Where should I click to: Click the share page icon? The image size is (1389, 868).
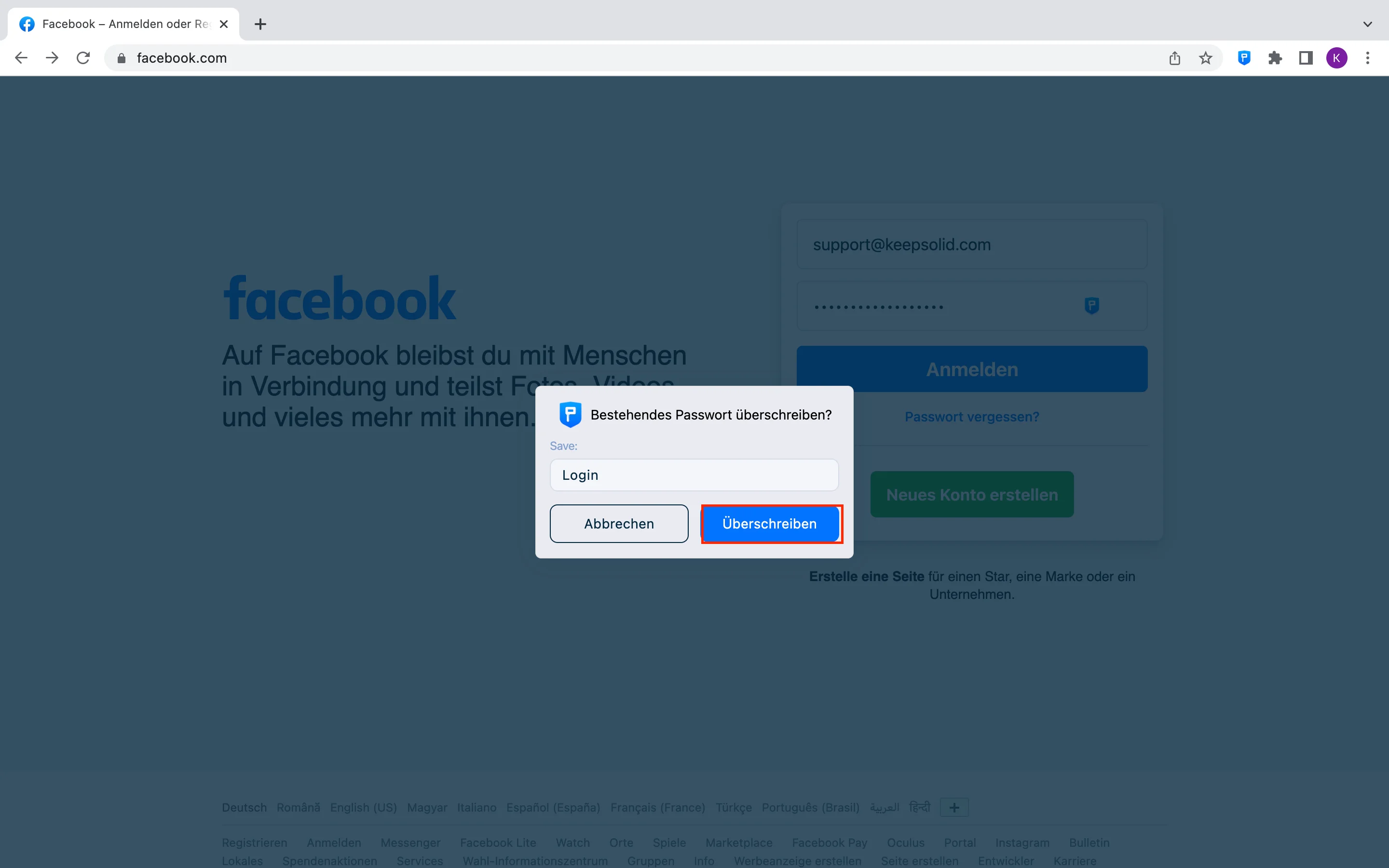[1174, 58]
